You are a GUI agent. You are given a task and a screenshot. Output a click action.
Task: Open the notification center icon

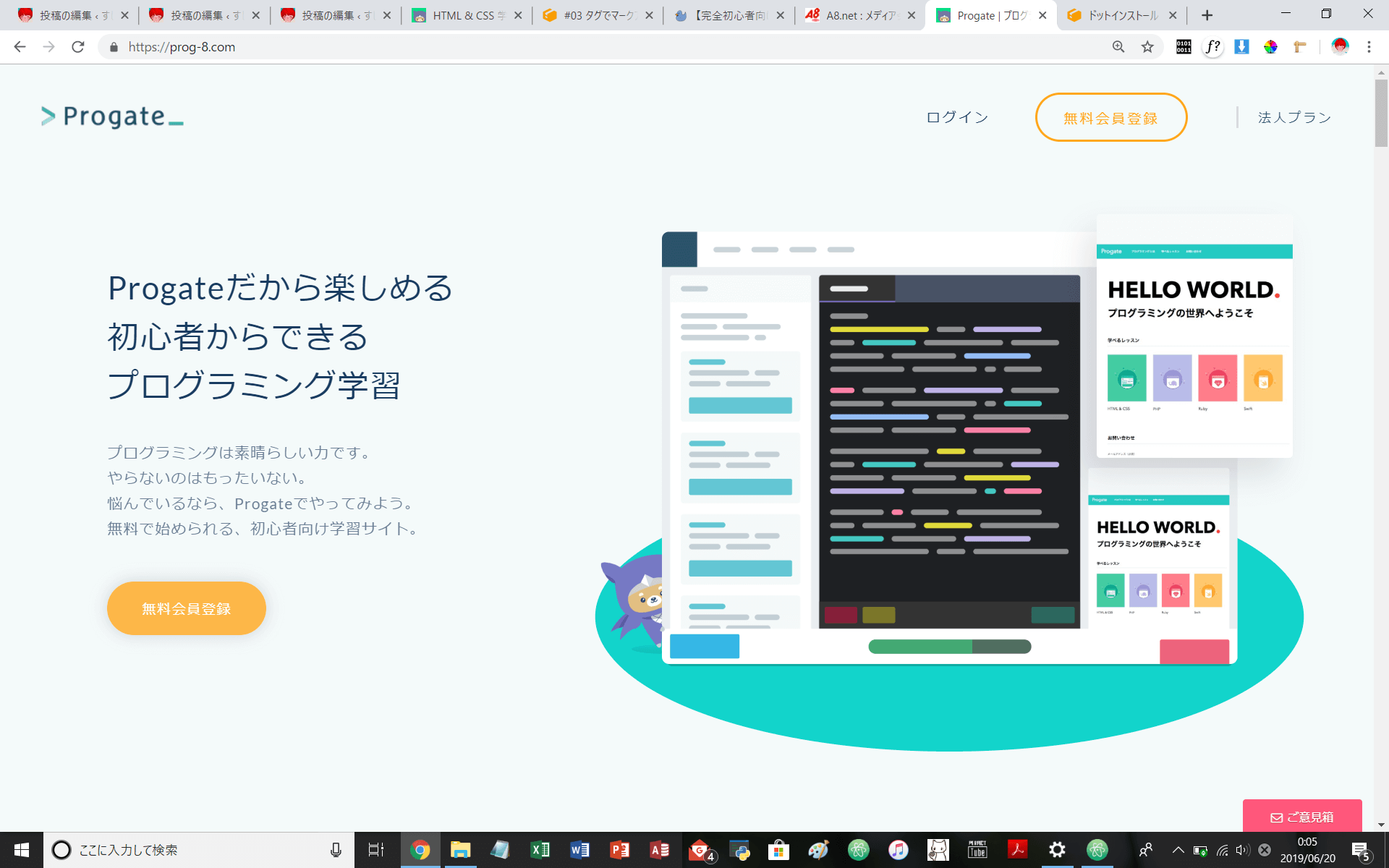1361,850
